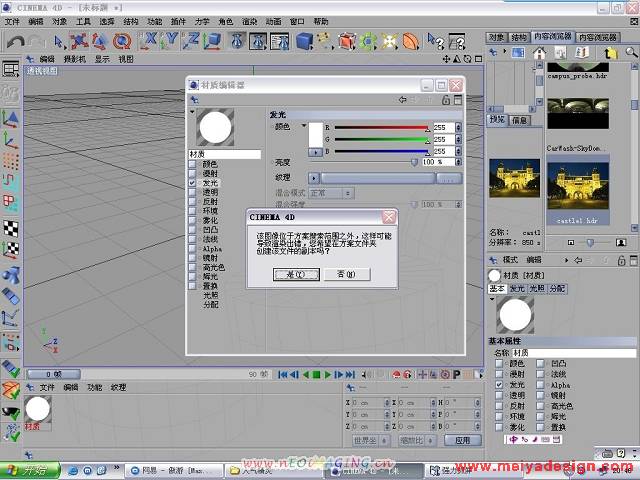
Task: Switch to the 对象 tab
Action: click(x=497, y=37)
